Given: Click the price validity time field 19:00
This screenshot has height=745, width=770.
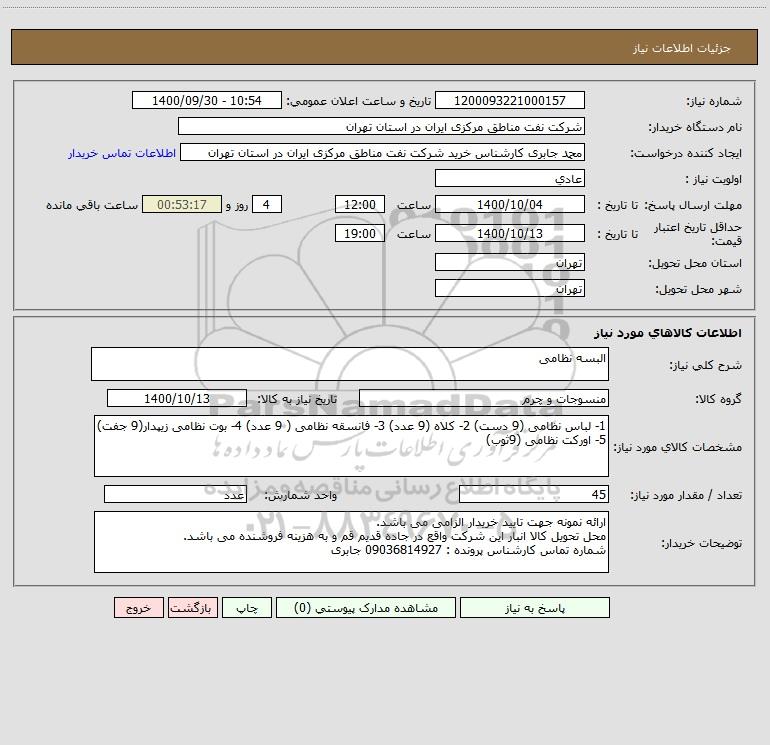Looking at the screenshot, I should (359, 233).
